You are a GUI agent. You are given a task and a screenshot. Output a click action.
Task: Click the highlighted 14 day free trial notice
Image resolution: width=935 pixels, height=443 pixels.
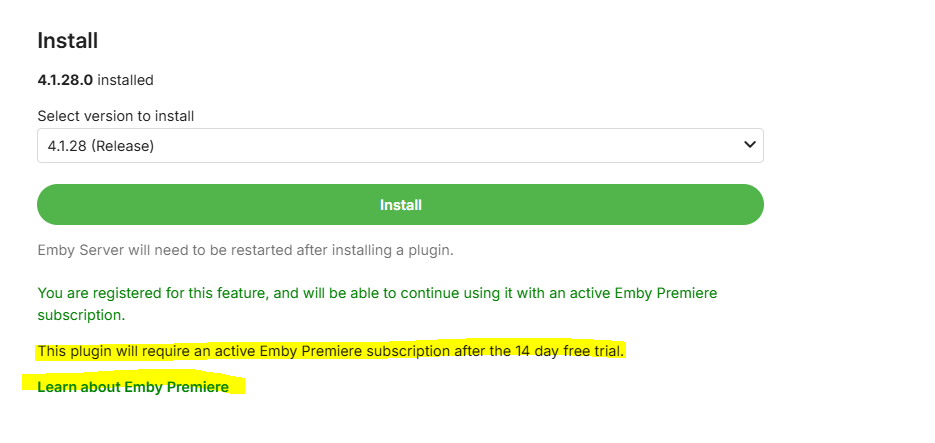click(x=330, y=351)
